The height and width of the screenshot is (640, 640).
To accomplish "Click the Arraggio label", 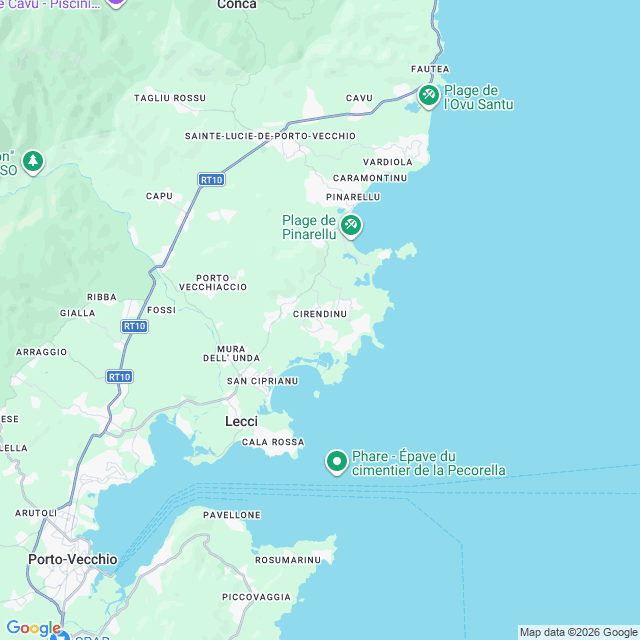I will tap(41, 352).
